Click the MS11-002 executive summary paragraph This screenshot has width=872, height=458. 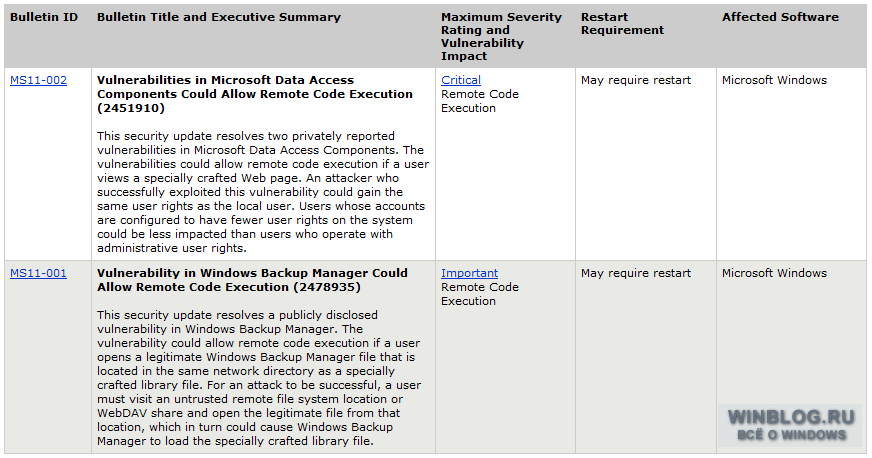[x=263, y=192]
